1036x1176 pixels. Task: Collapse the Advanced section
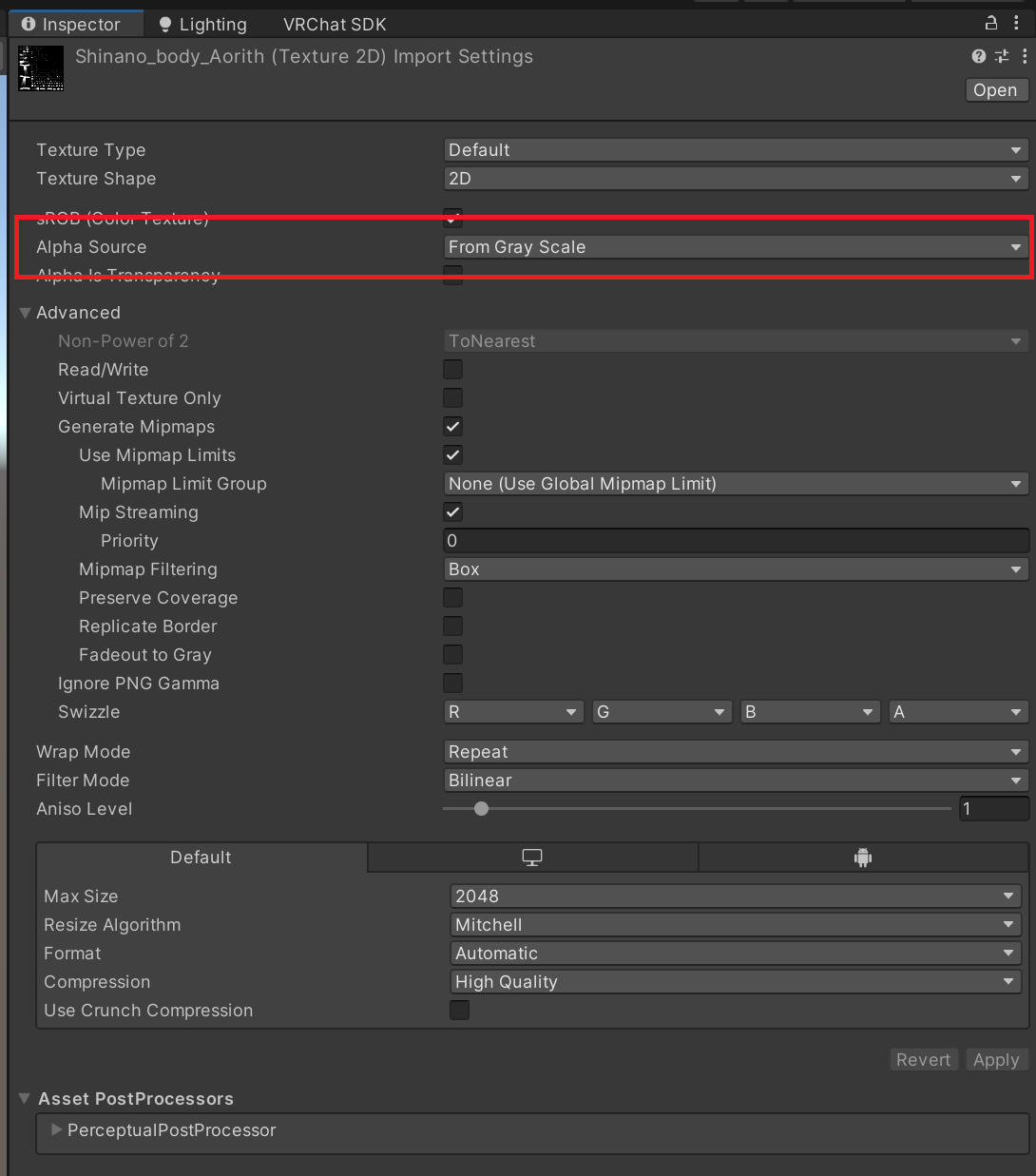tap(26, 313)
